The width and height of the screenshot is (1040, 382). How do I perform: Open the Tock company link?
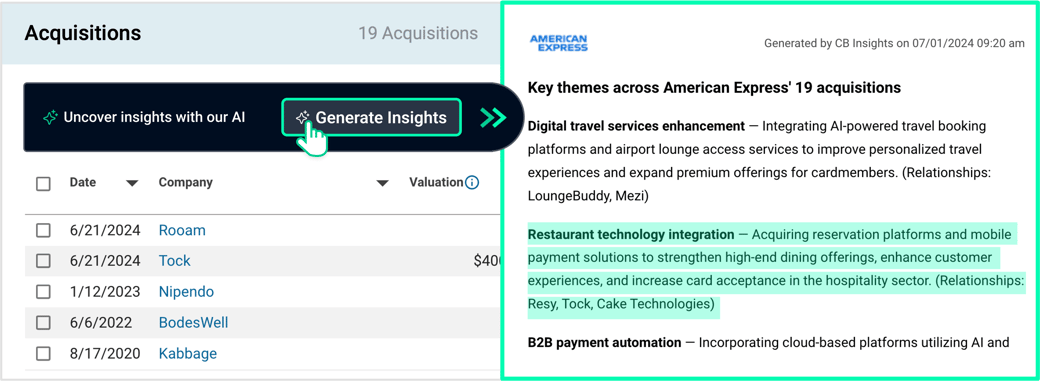click(x=174, y=261)
